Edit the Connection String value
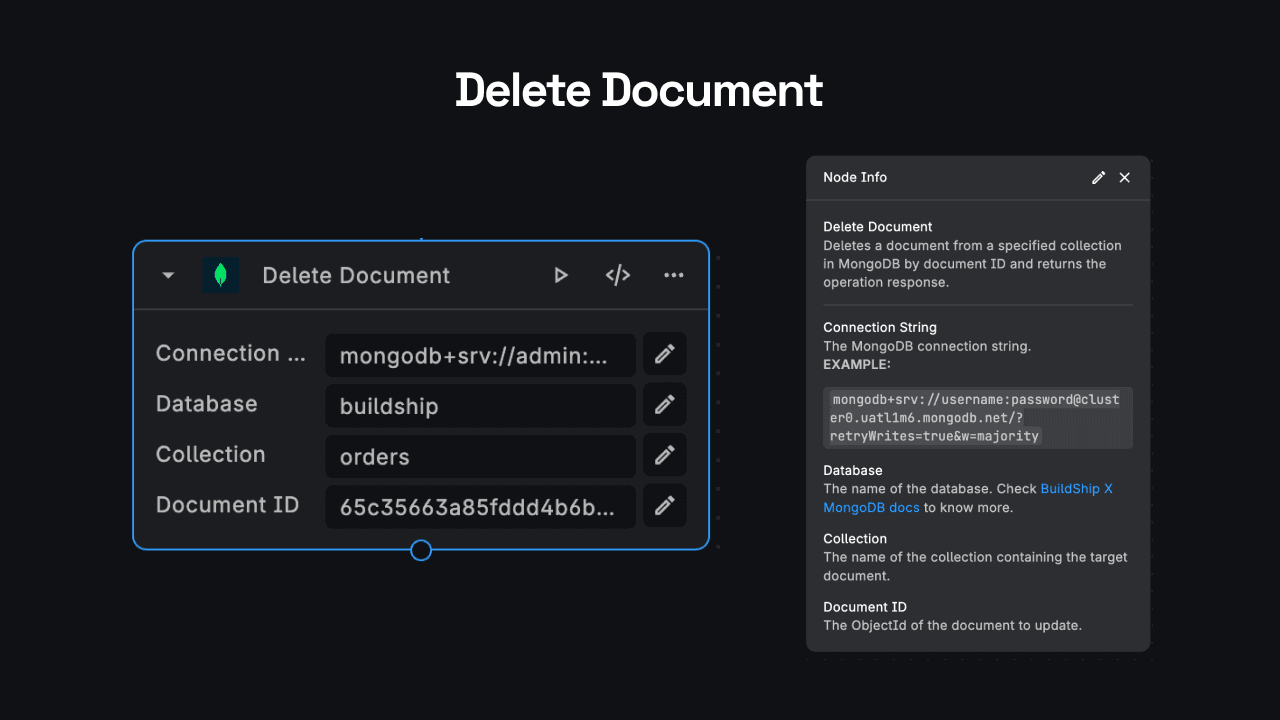 [664, 354]
